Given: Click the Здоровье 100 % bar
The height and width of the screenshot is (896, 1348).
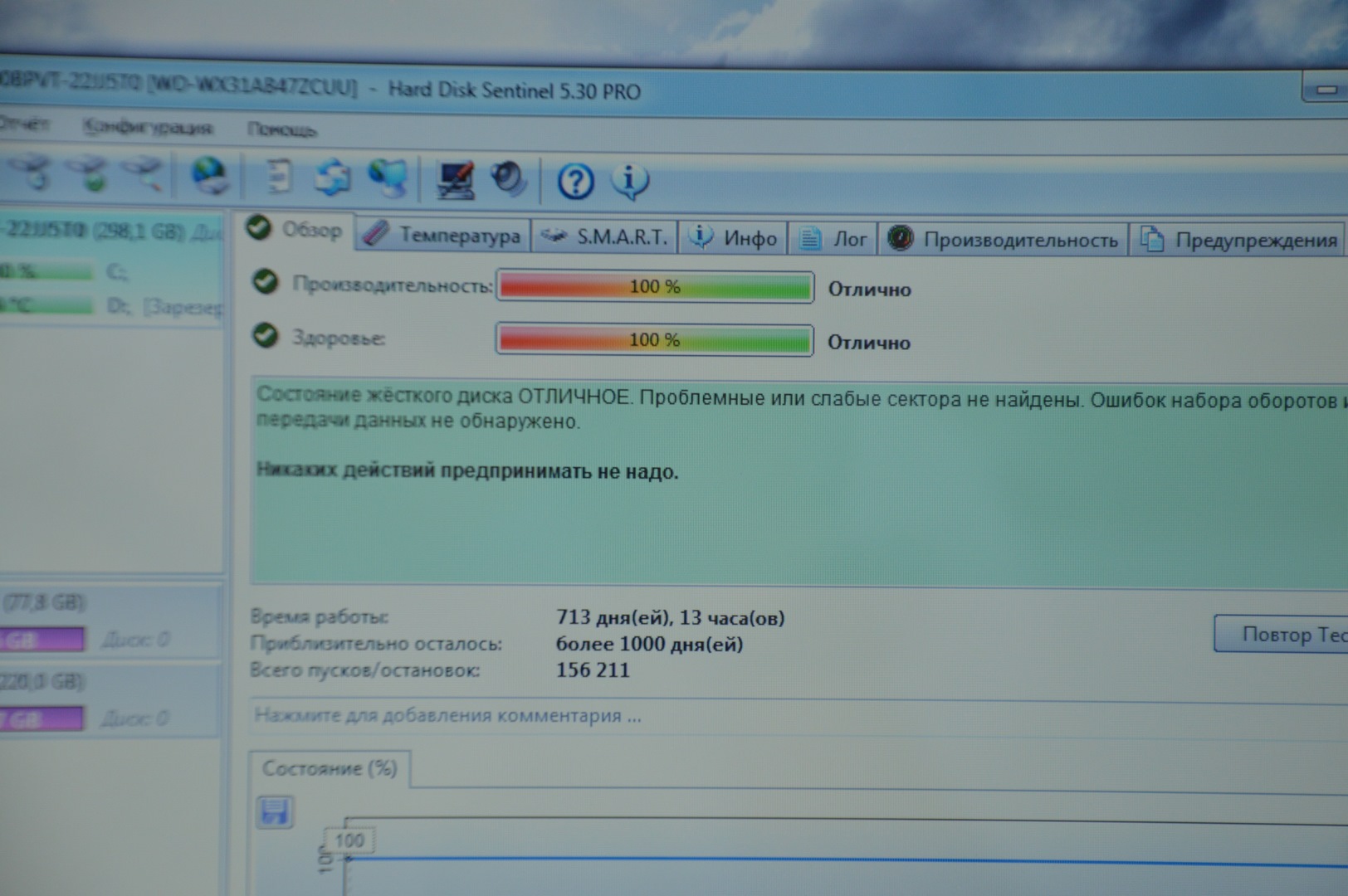Looking at the screenshot, I should [654, 339].
